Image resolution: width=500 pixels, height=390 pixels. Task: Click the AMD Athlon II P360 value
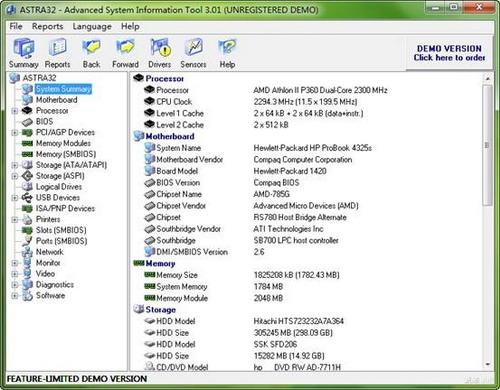(x=320, y=90)
